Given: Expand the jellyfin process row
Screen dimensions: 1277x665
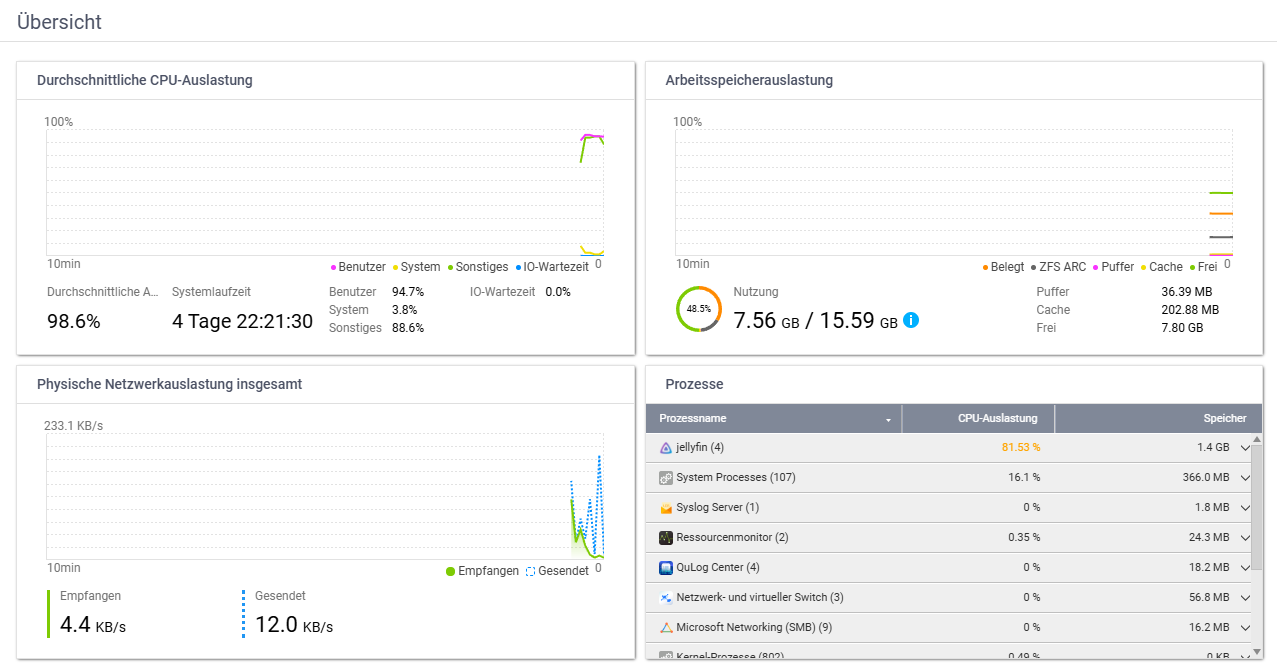Looking at the screenshot, I should tap(1245, 448).
